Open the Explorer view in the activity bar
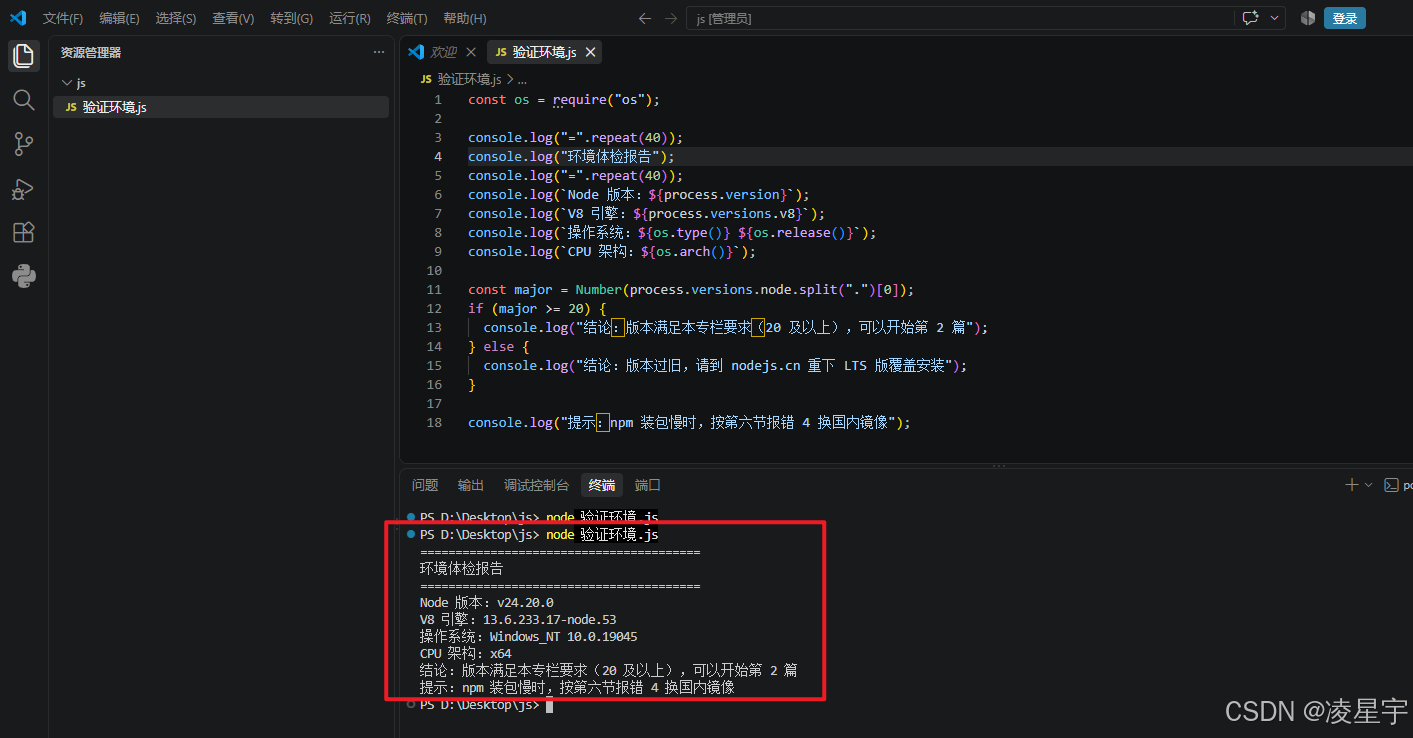This screenshot has height=738, width=1413. pyautogui.click(x=24, y=56)
